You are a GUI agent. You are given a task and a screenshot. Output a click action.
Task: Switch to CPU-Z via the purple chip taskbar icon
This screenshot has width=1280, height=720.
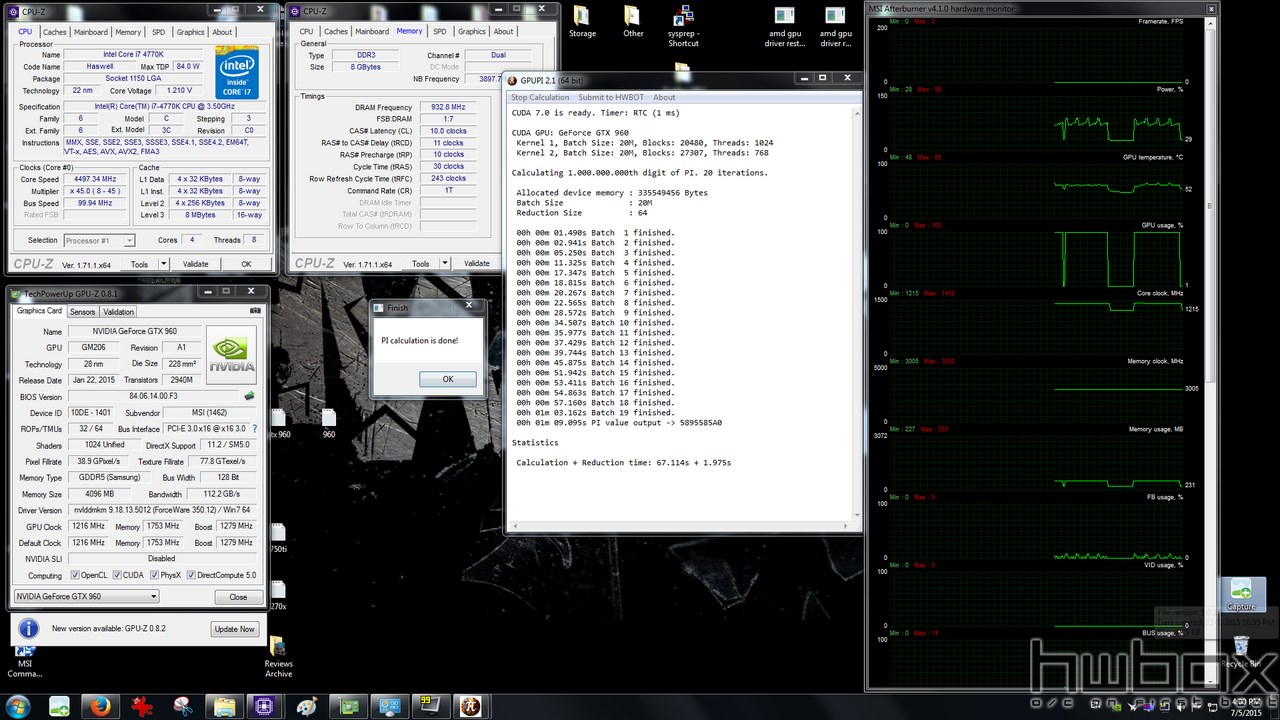click(265, 706)
